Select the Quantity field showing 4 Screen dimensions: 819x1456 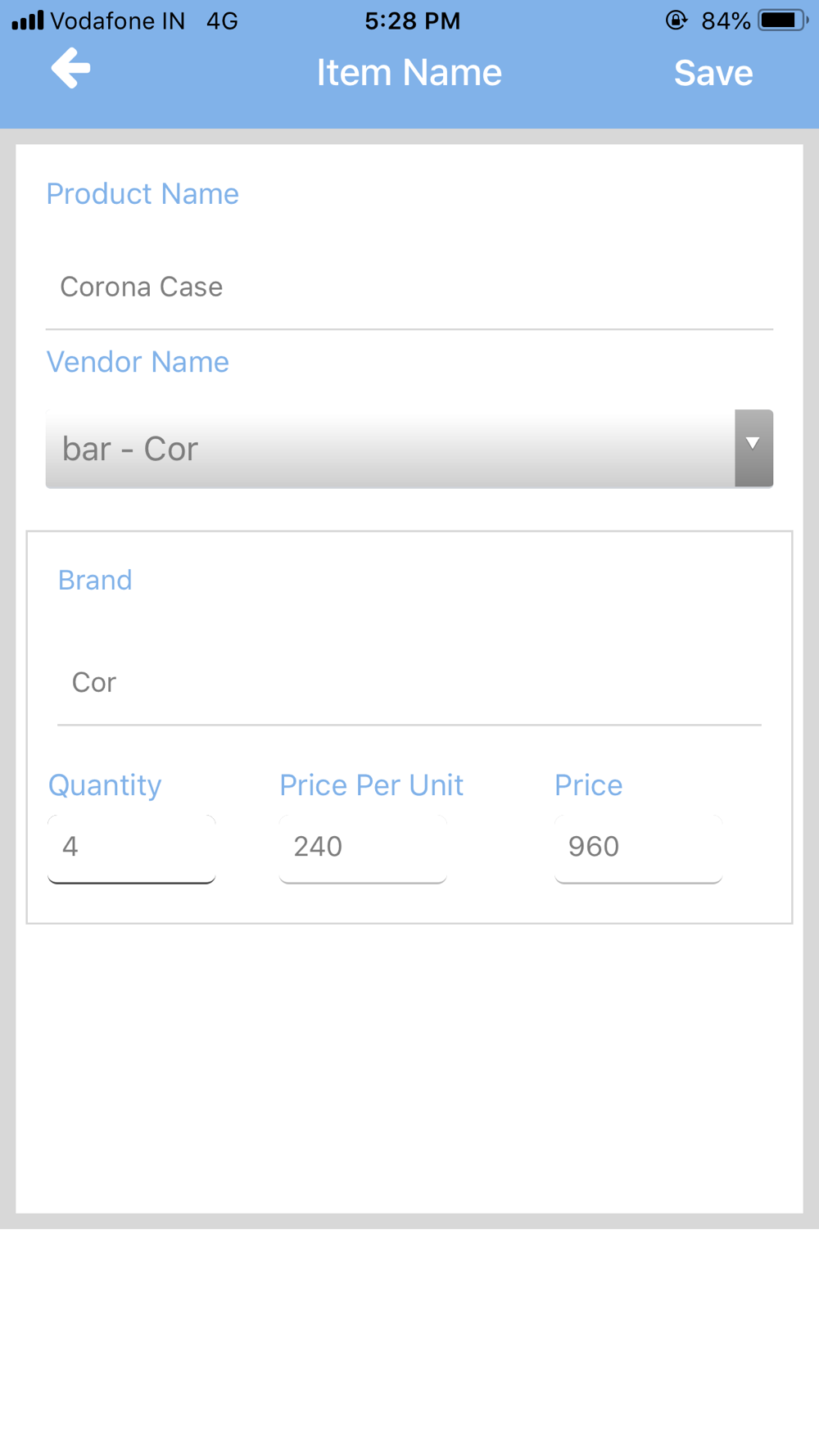132,848
